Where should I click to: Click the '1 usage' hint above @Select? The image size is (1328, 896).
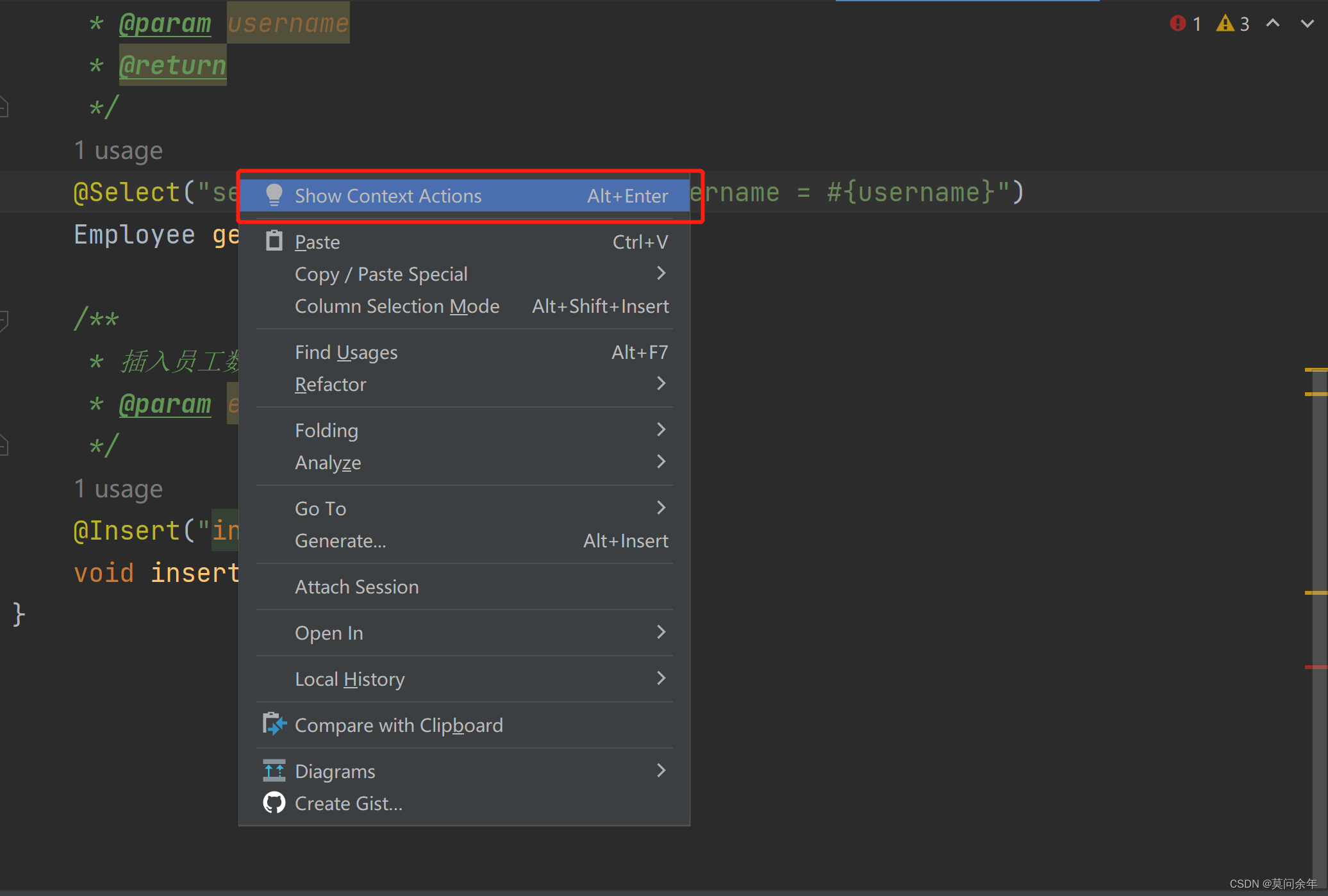119,151
